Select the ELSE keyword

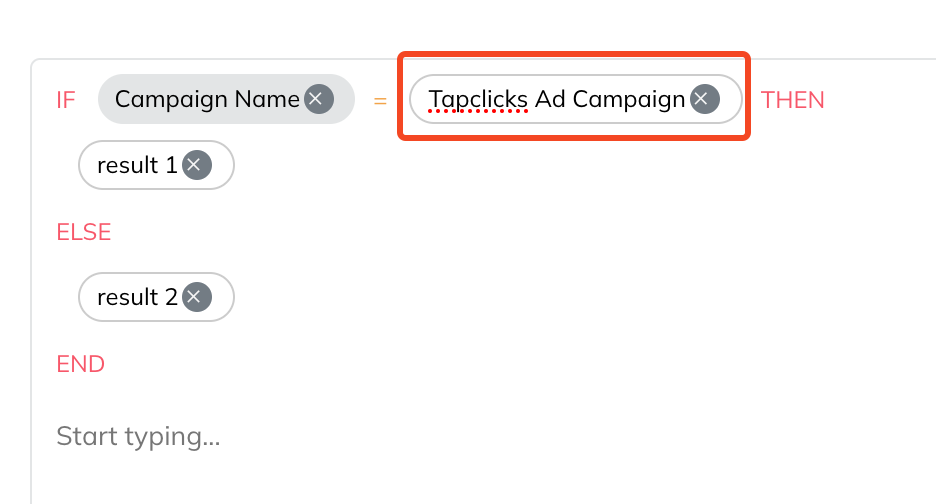point(84,232)
